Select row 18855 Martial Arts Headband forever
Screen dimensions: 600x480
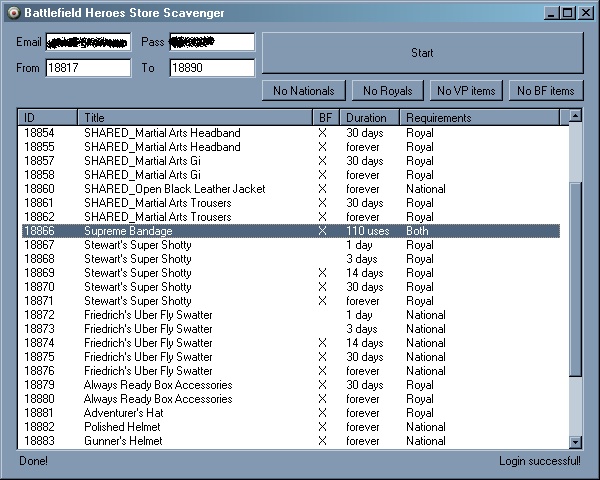click(291, 147)
